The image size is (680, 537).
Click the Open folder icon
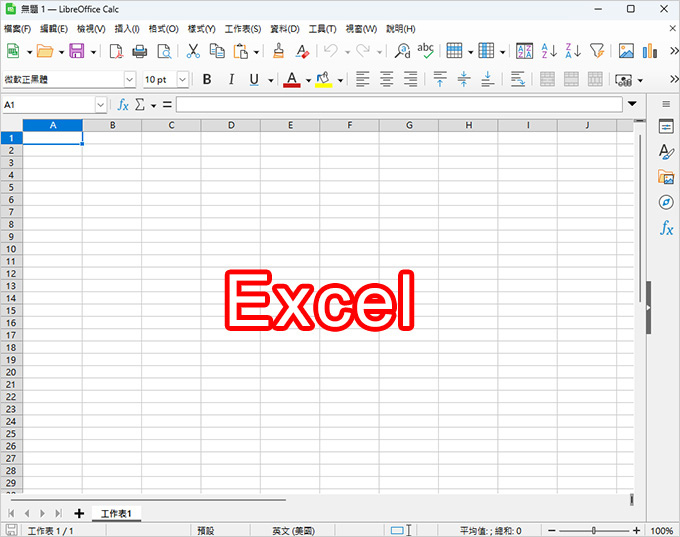point(45,51)
